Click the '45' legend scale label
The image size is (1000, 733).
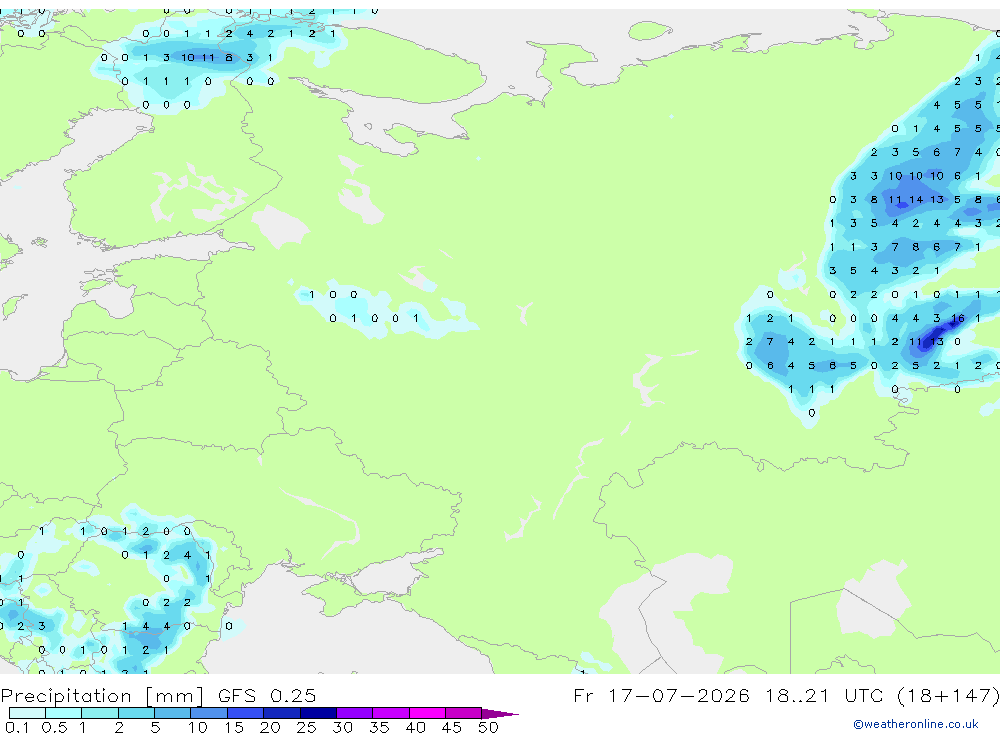[x=452, y=727]
